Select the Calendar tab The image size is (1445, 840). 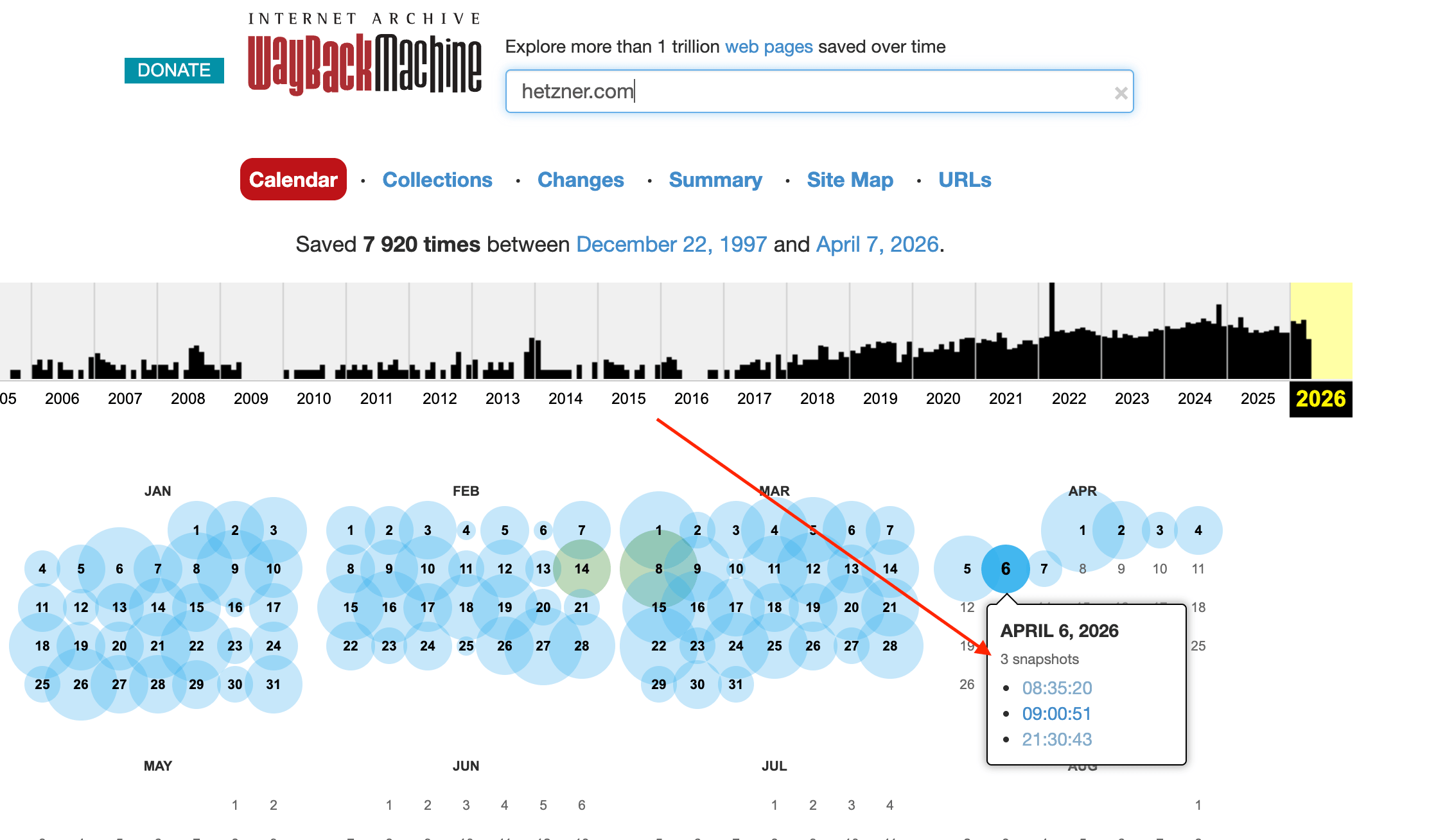293,179
